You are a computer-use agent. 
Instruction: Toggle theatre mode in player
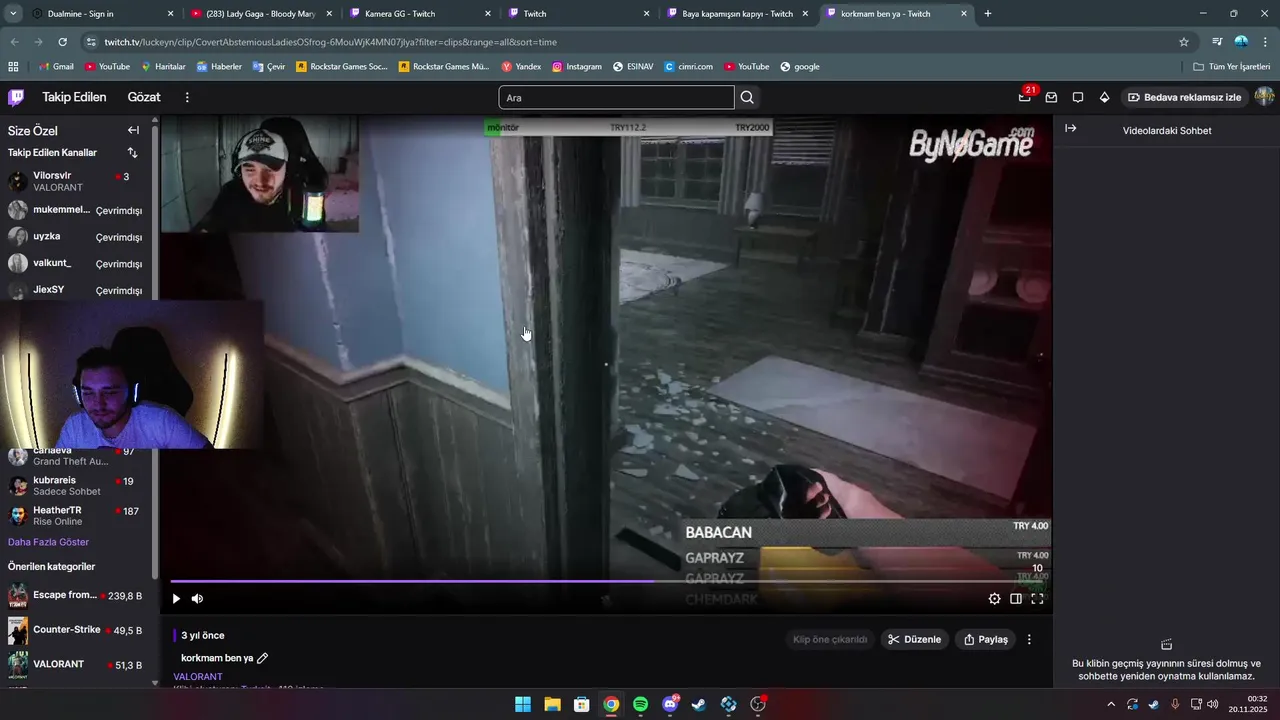pos(1016,599)
